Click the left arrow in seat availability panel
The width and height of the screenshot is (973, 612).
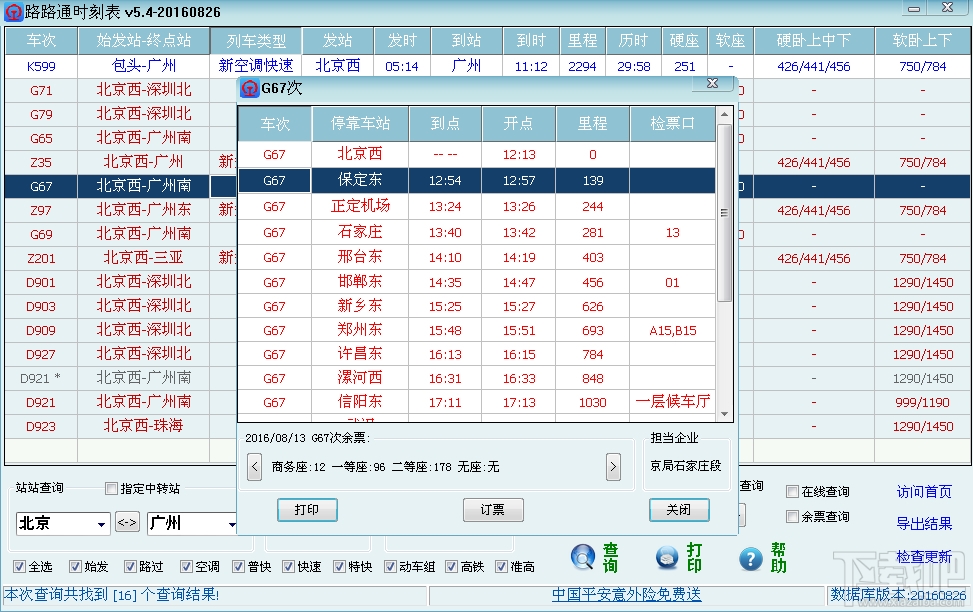tap(254, 466)
